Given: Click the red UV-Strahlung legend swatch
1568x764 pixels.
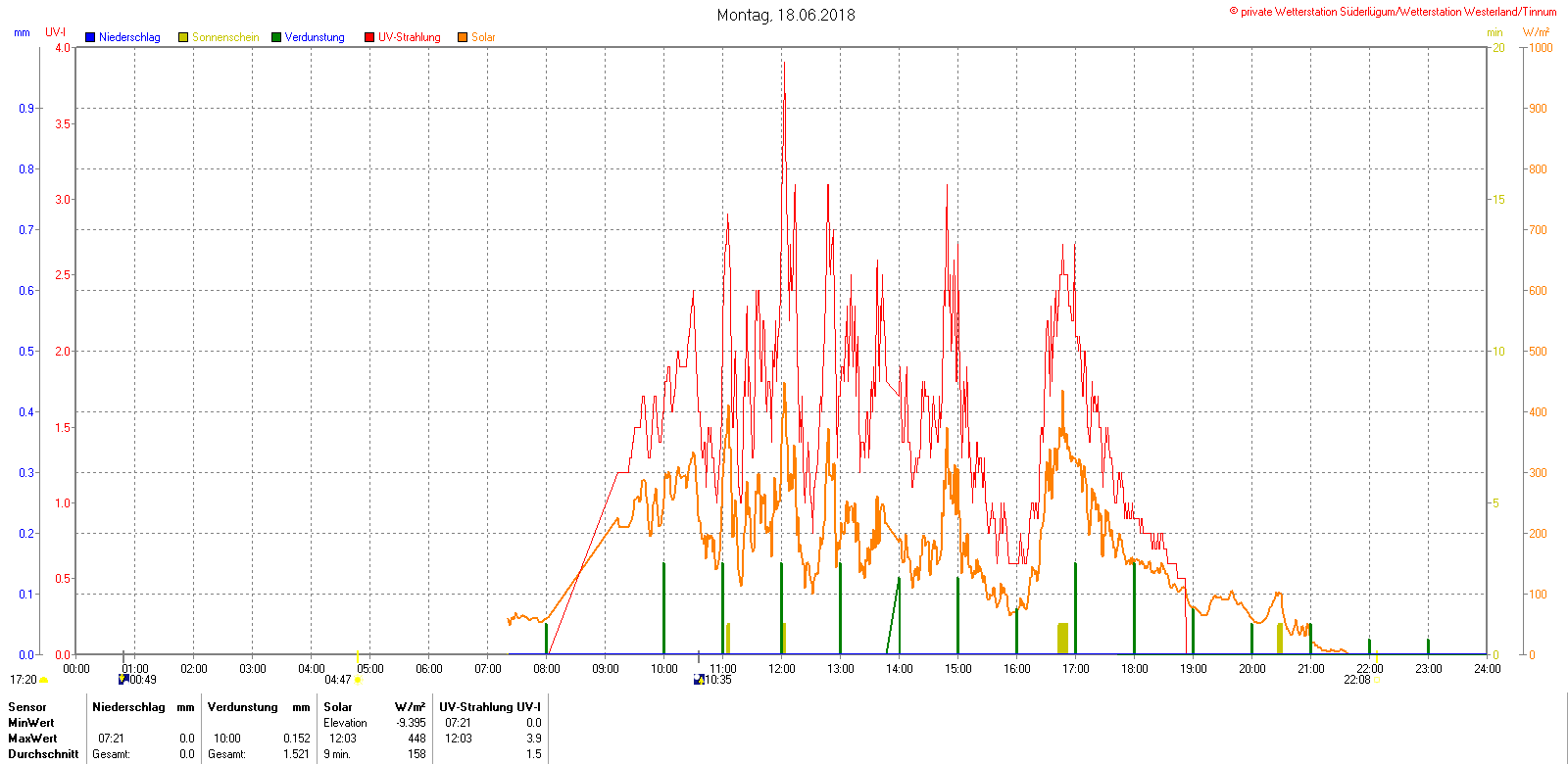Looking at the screenshot, I should coord(369,37).
